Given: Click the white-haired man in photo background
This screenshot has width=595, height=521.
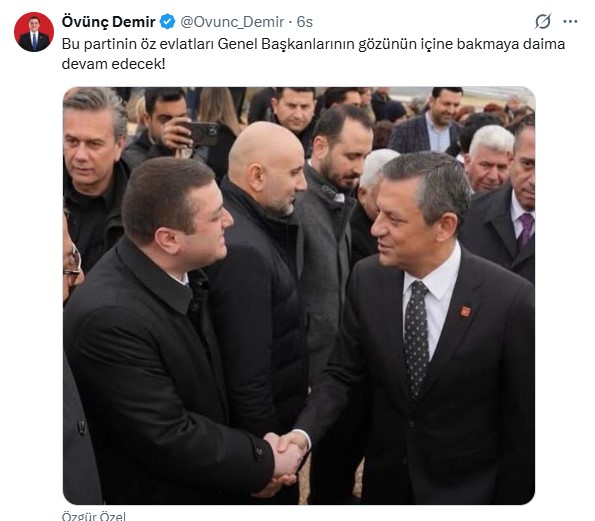Looking at the screenshot, I should [x=488, y=157].
